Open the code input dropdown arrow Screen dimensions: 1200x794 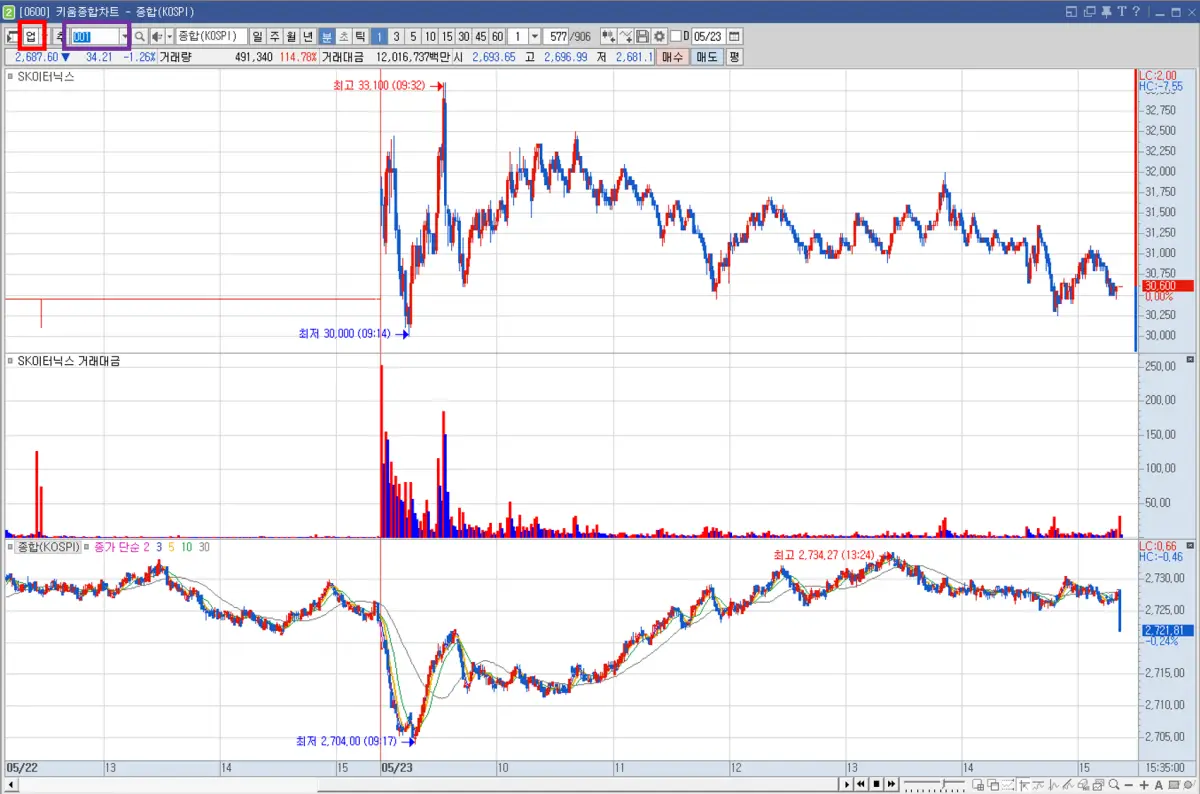pyautogui.click(x=125, y=36)
